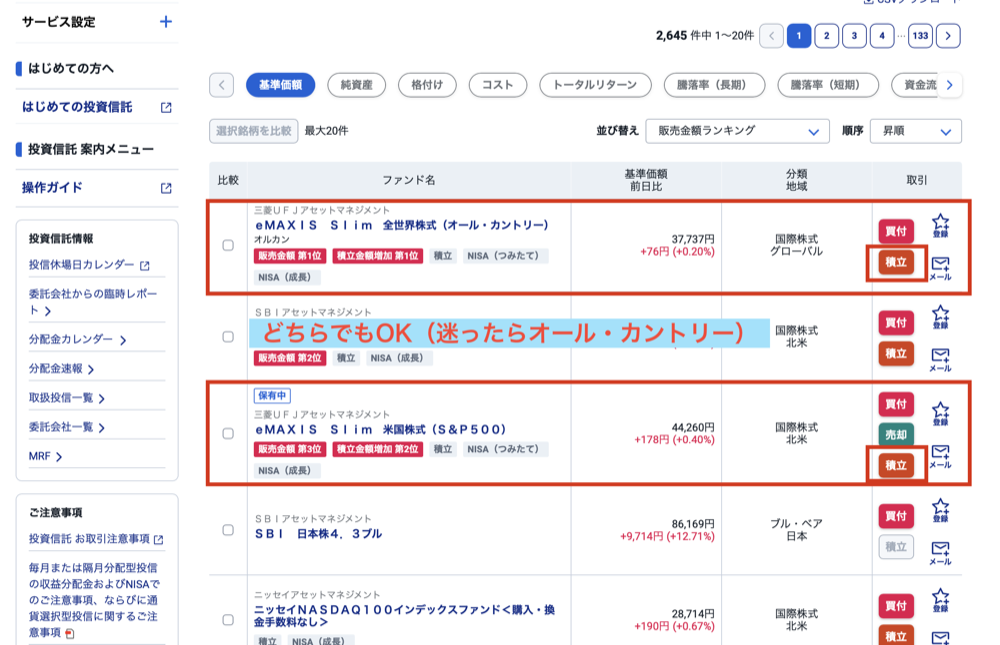This screenshot has width=1000, height=645.
Task: Click 買付 for 米国株式 S&P500 fund
Action: coord(896,404)
